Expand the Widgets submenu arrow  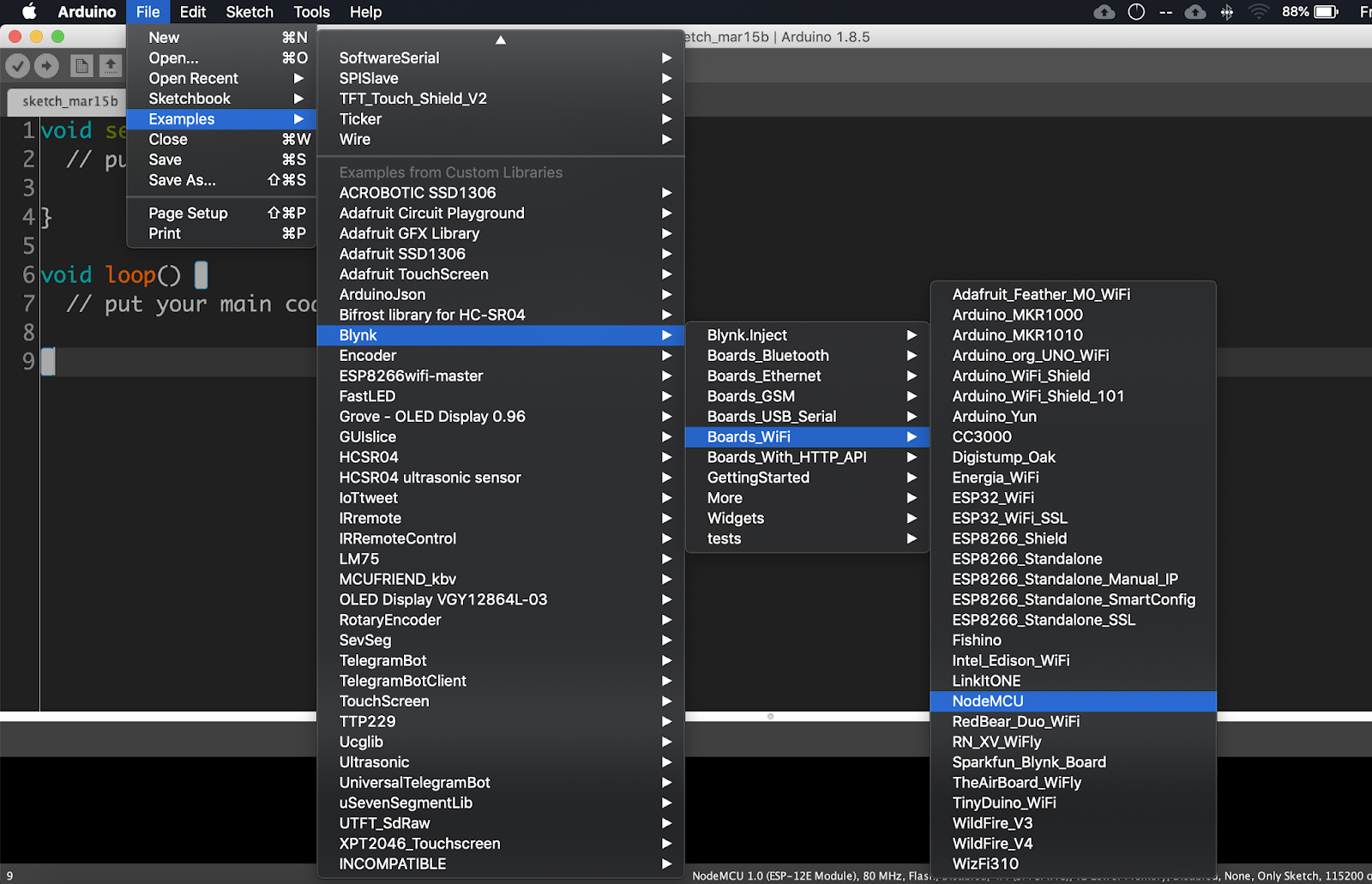pos(912,519)
